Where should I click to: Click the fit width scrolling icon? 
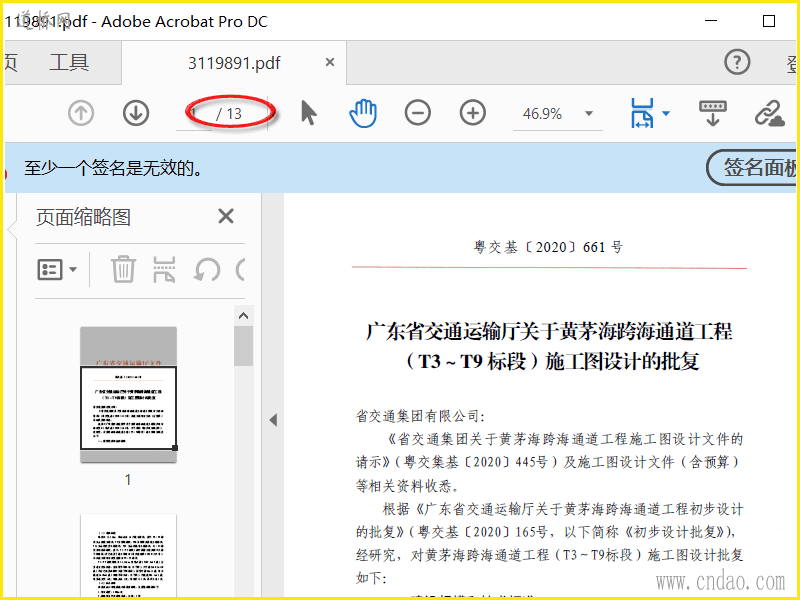(x=642, y=113)
